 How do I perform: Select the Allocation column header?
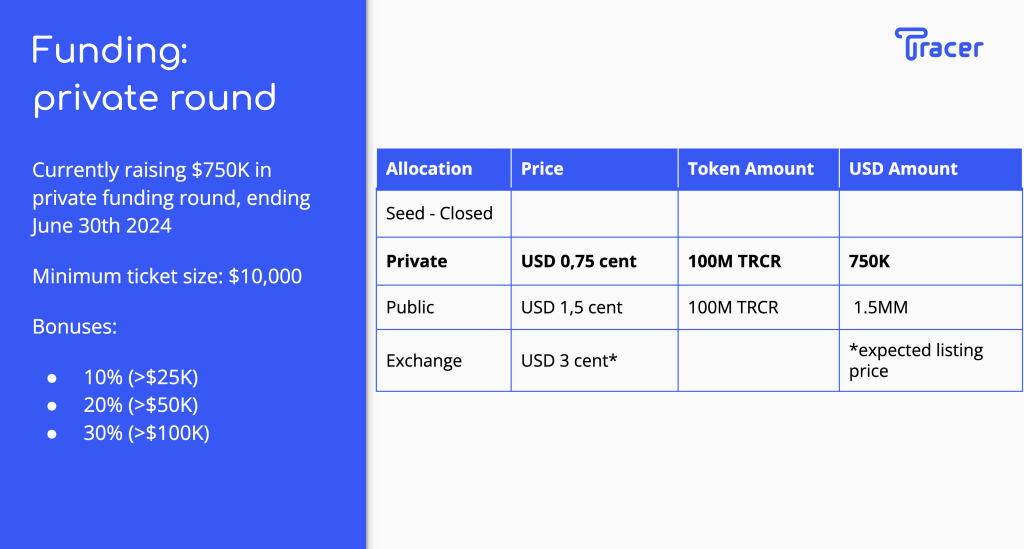coord(429,169)
